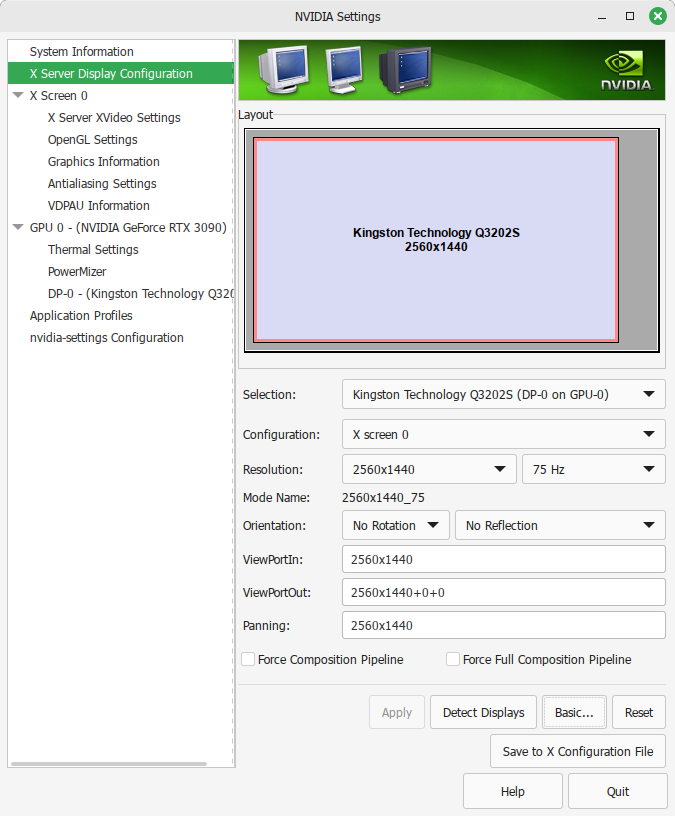Click the Reset button
Viewport: 675px width, 816px height.
pos(639,712)
